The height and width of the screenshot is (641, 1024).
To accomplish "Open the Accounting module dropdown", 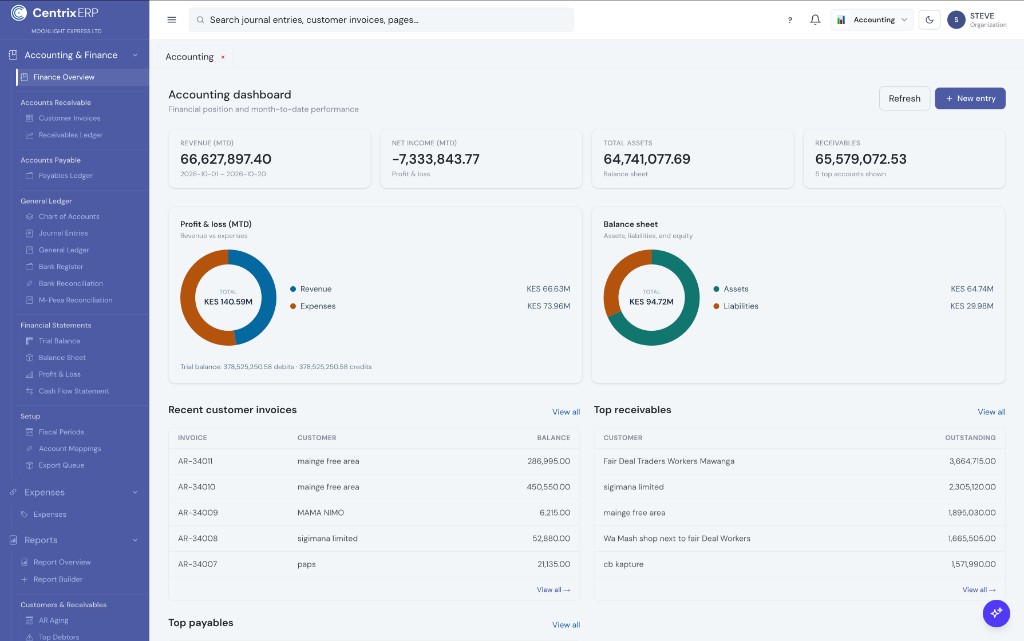I will 872,20.
